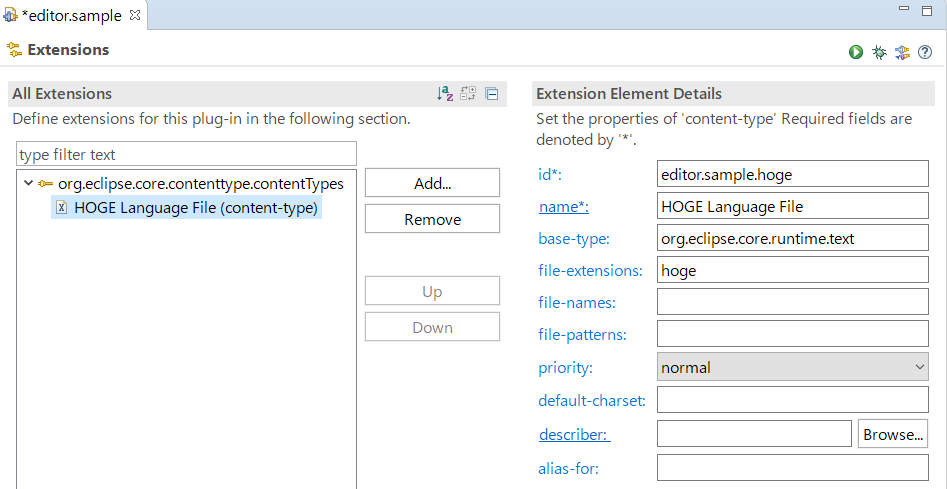
Task: Click the debug bug icon
Action: 879,52
